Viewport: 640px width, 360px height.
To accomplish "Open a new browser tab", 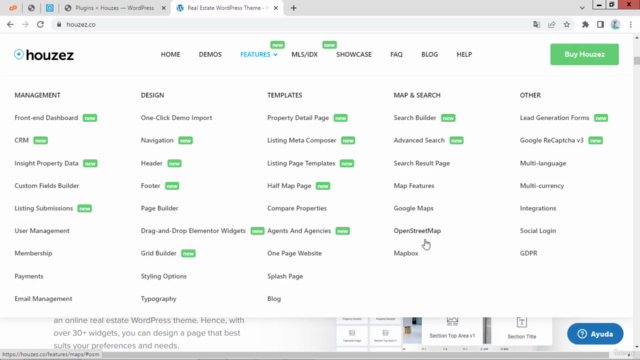I will point(293,8).
